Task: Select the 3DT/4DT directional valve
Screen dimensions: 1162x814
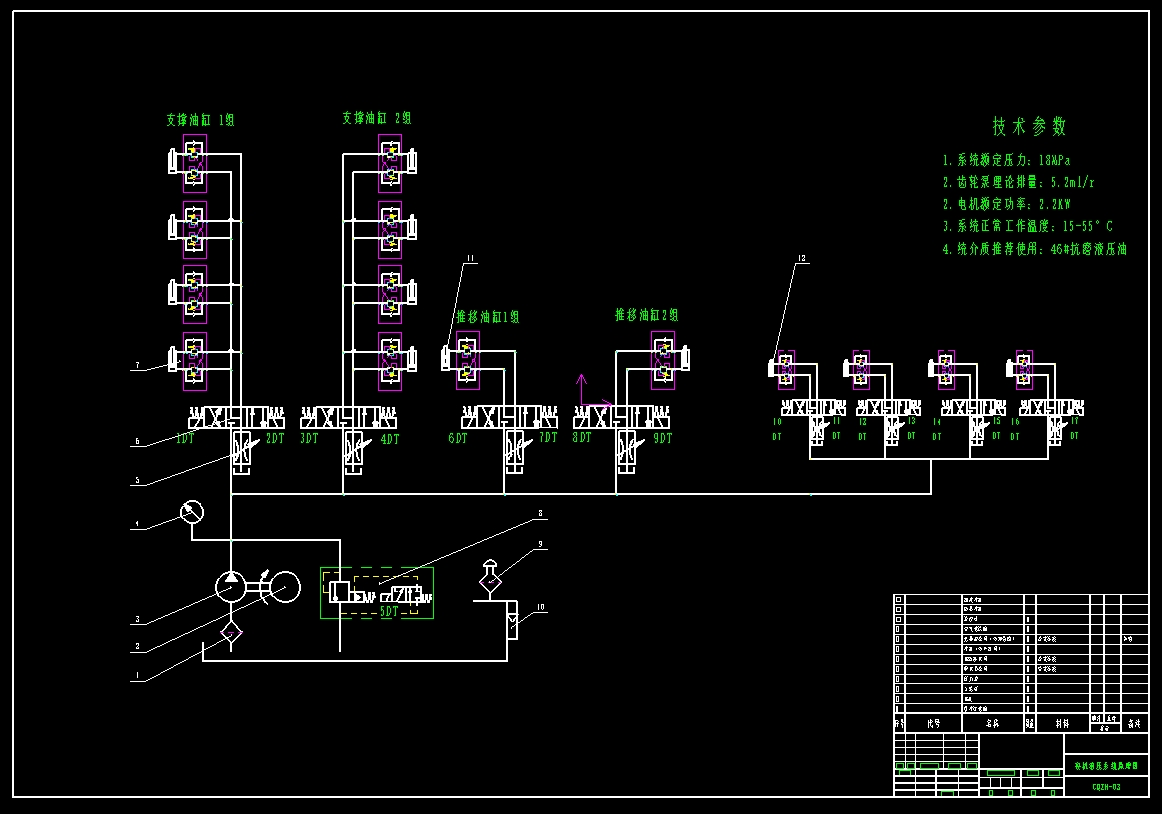Action: pyautogui.click(x=348, y=417)
